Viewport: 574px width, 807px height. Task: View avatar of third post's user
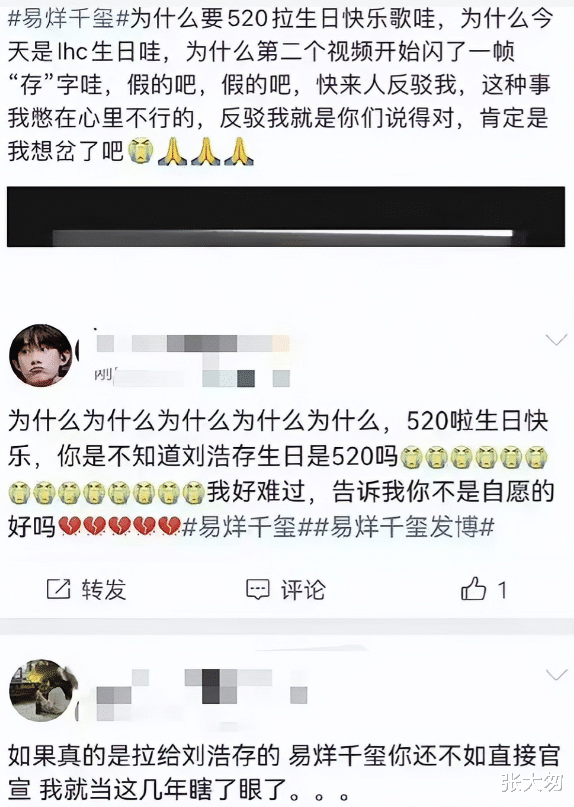[43, 690]
